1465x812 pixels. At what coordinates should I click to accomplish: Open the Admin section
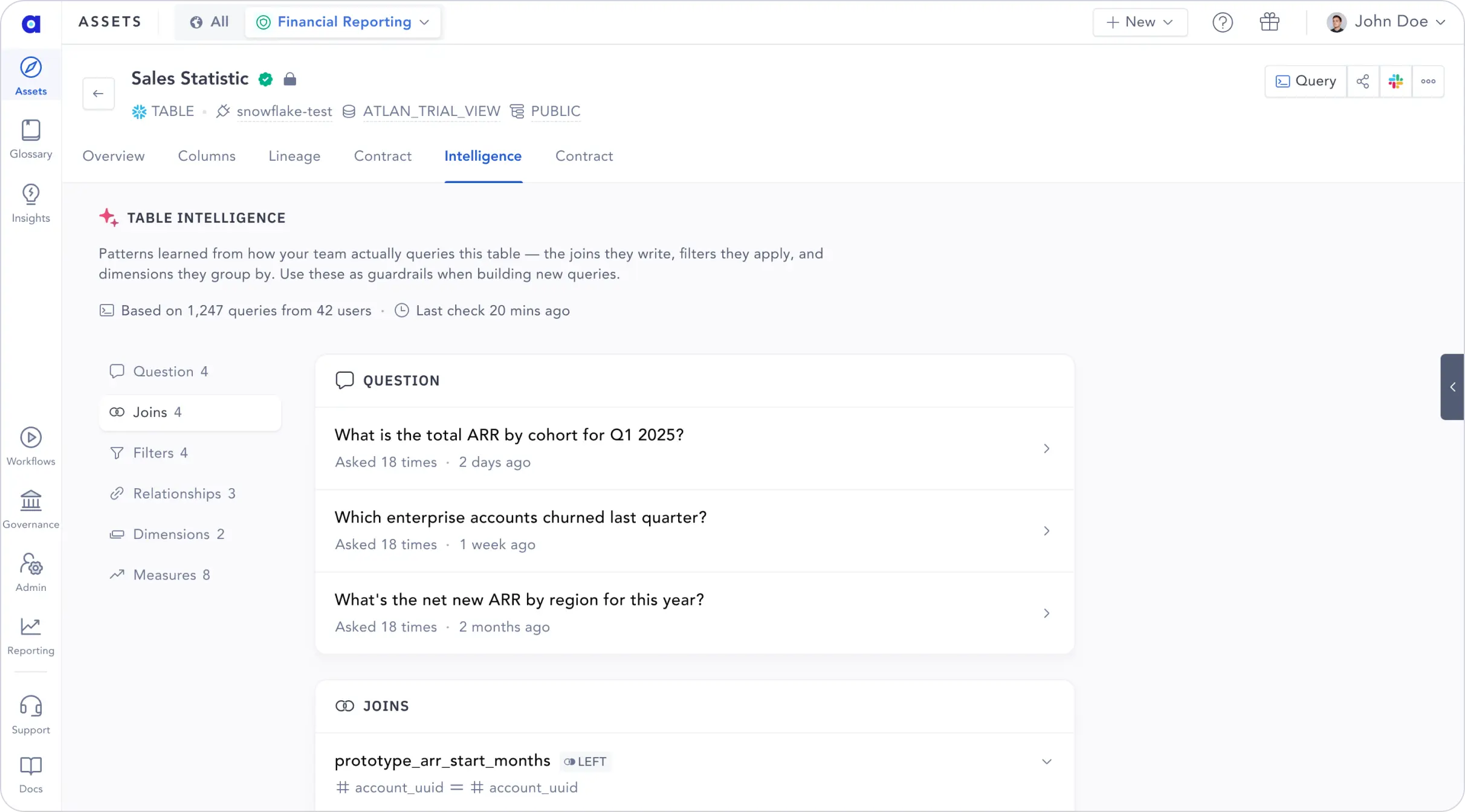tap(31, 570)
